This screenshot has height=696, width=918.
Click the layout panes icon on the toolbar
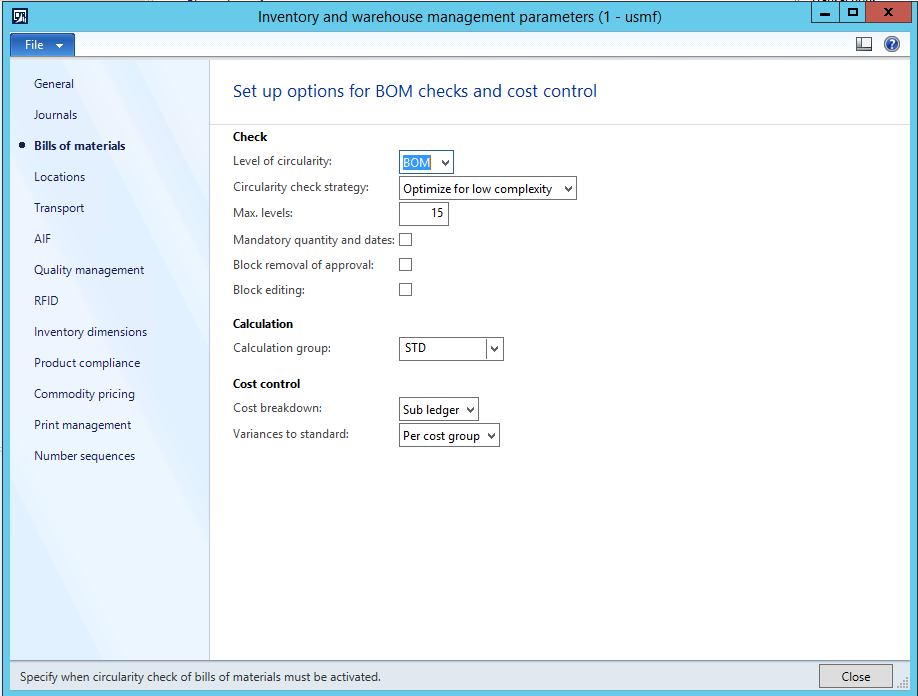coord(862,44)
